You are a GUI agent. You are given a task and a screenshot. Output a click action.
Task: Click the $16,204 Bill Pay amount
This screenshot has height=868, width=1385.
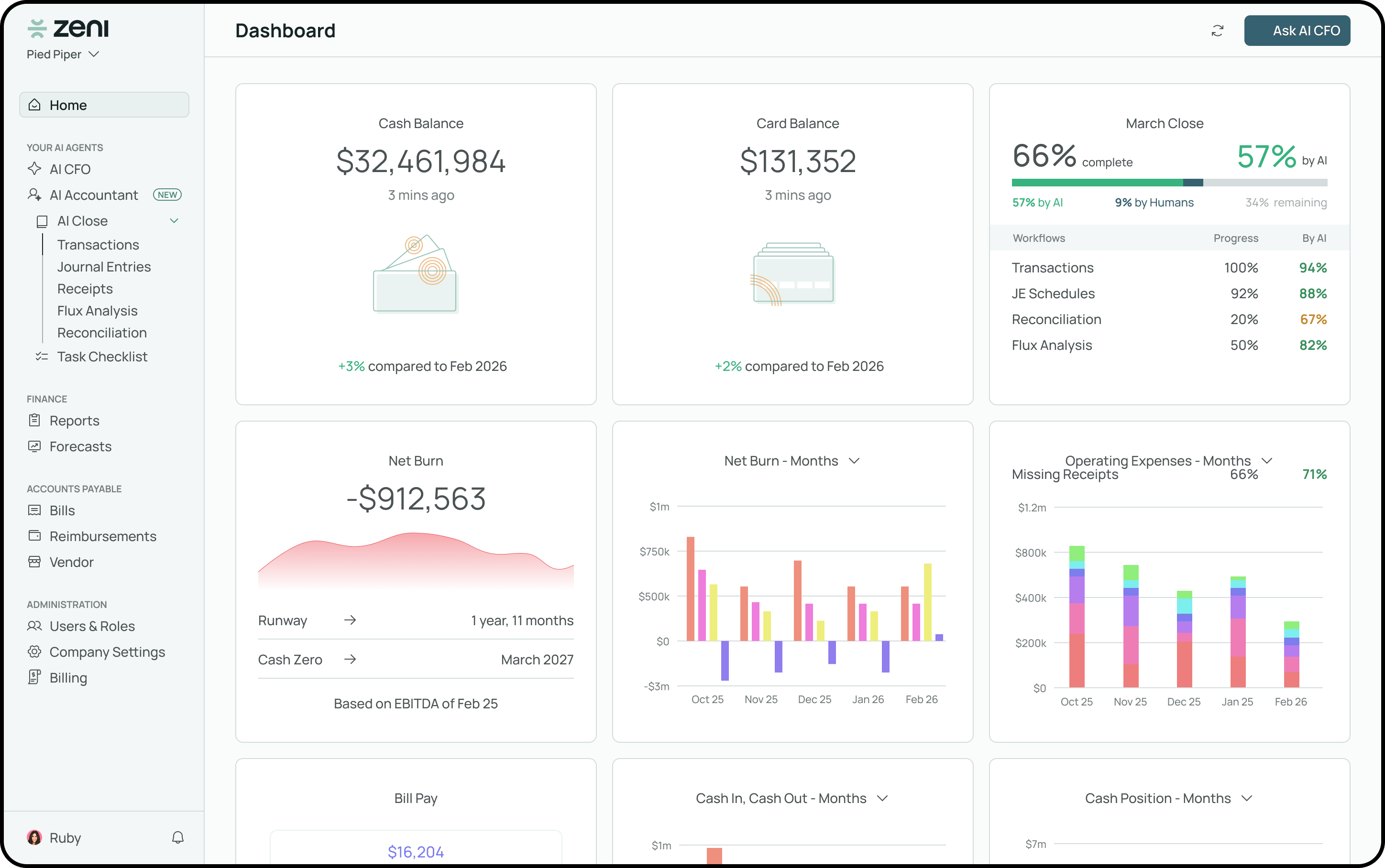click(416, 851)
